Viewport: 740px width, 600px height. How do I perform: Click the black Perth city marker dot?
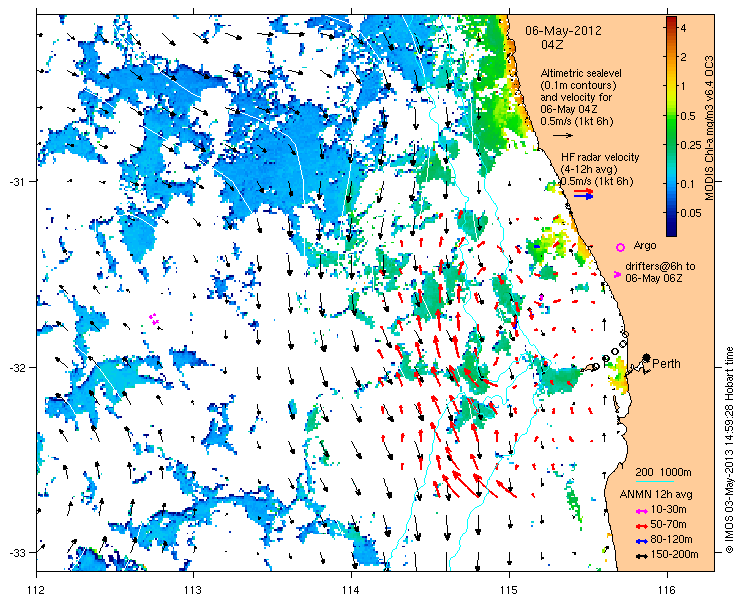click(646, 357)
